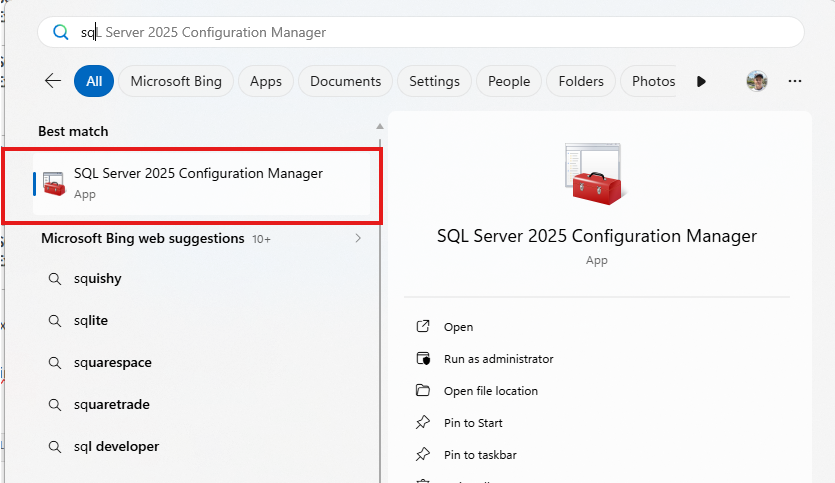Choose Open file location
This screenshot has width=835, height=483.
pyautogui.click(x=490, y=391)
